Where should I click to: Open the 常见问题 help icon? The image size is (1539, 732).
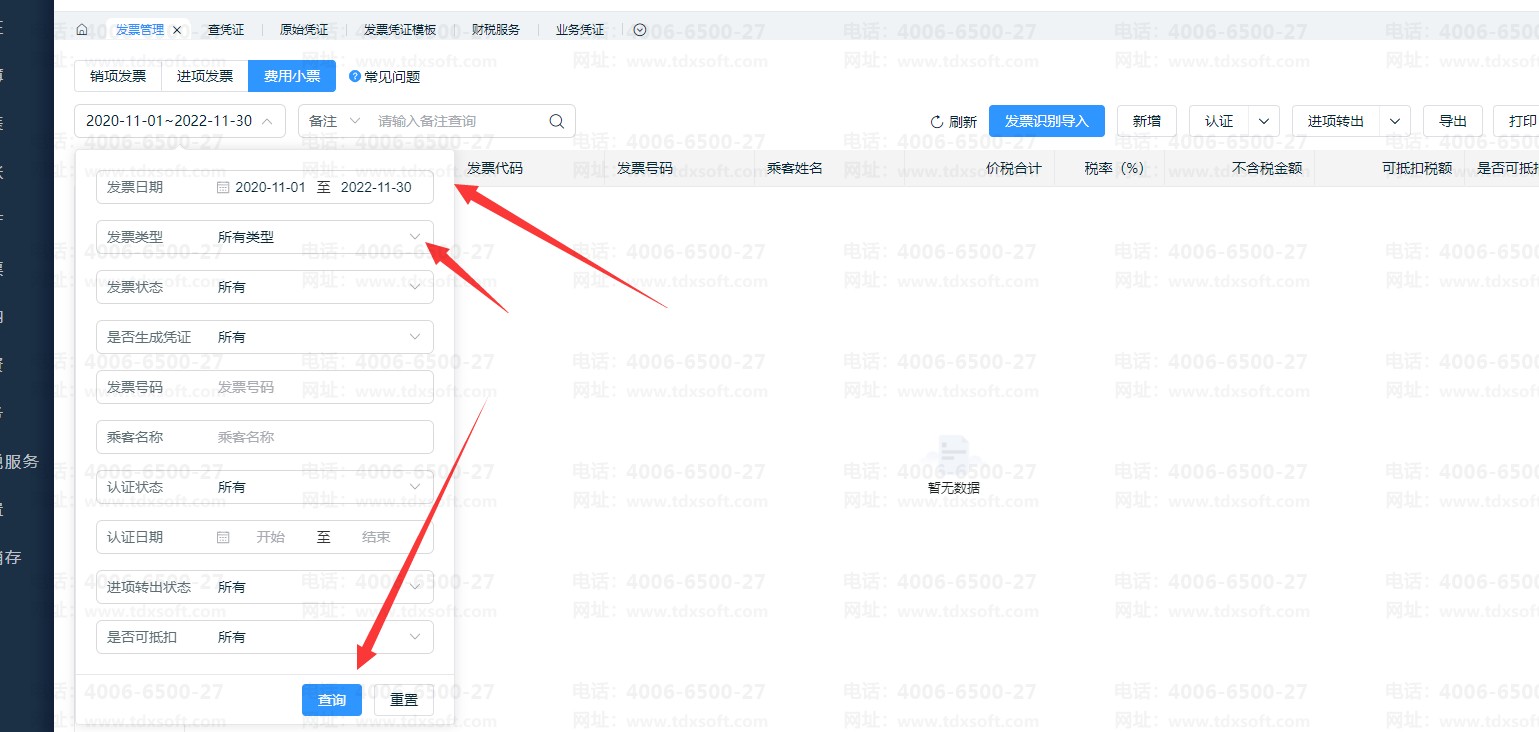point(355,76)
